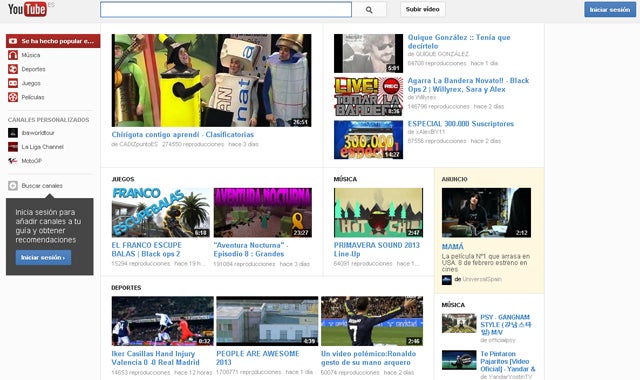Open the Aventura Nocturna video thumbnail
The height and width of the screenshot is (380, 640).
point(262,213)
